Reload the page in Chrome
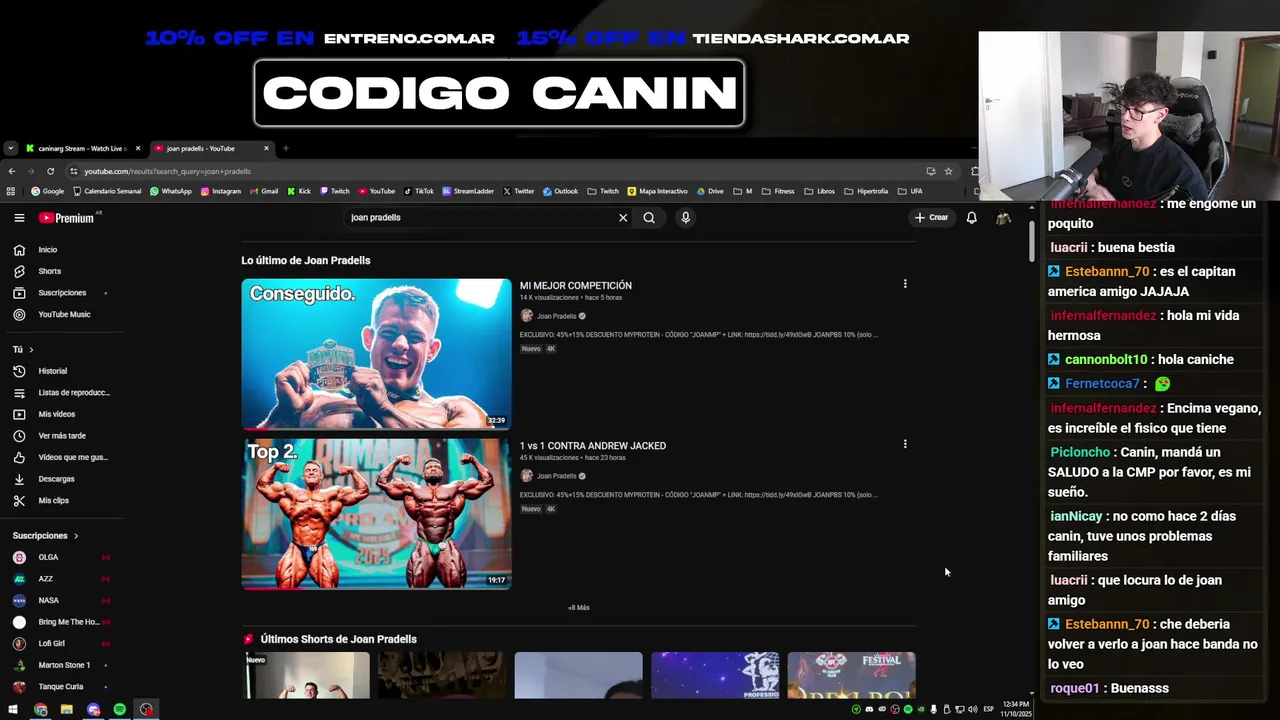This screenshot has width=1280, height=720. tap(50, 171)
